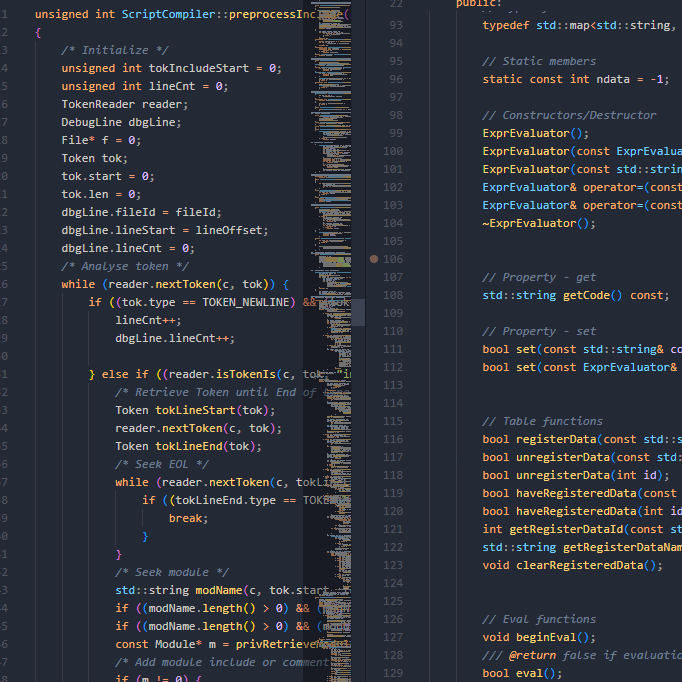Click the '// Table functions' comment
682x682 pixels.
[x=542, y=421]
